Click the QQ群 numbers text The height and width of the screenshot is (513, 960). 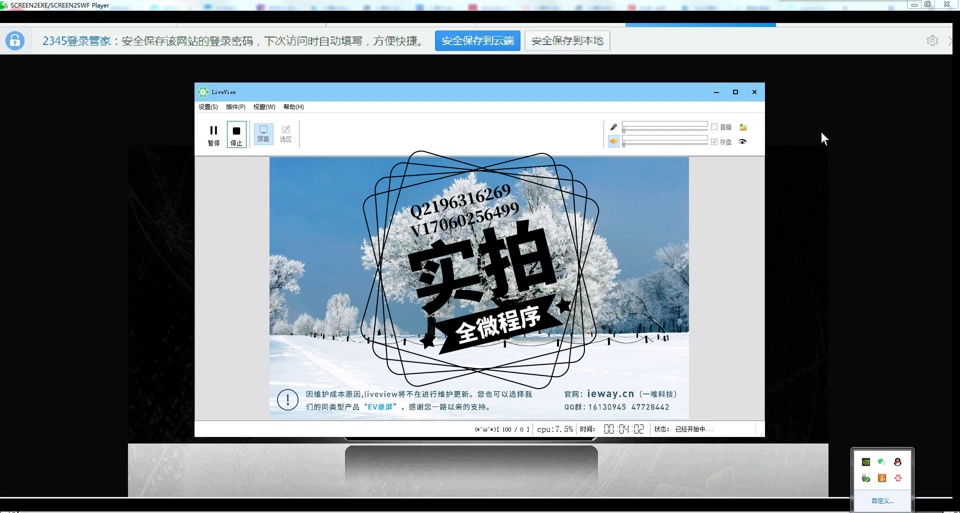617,407
